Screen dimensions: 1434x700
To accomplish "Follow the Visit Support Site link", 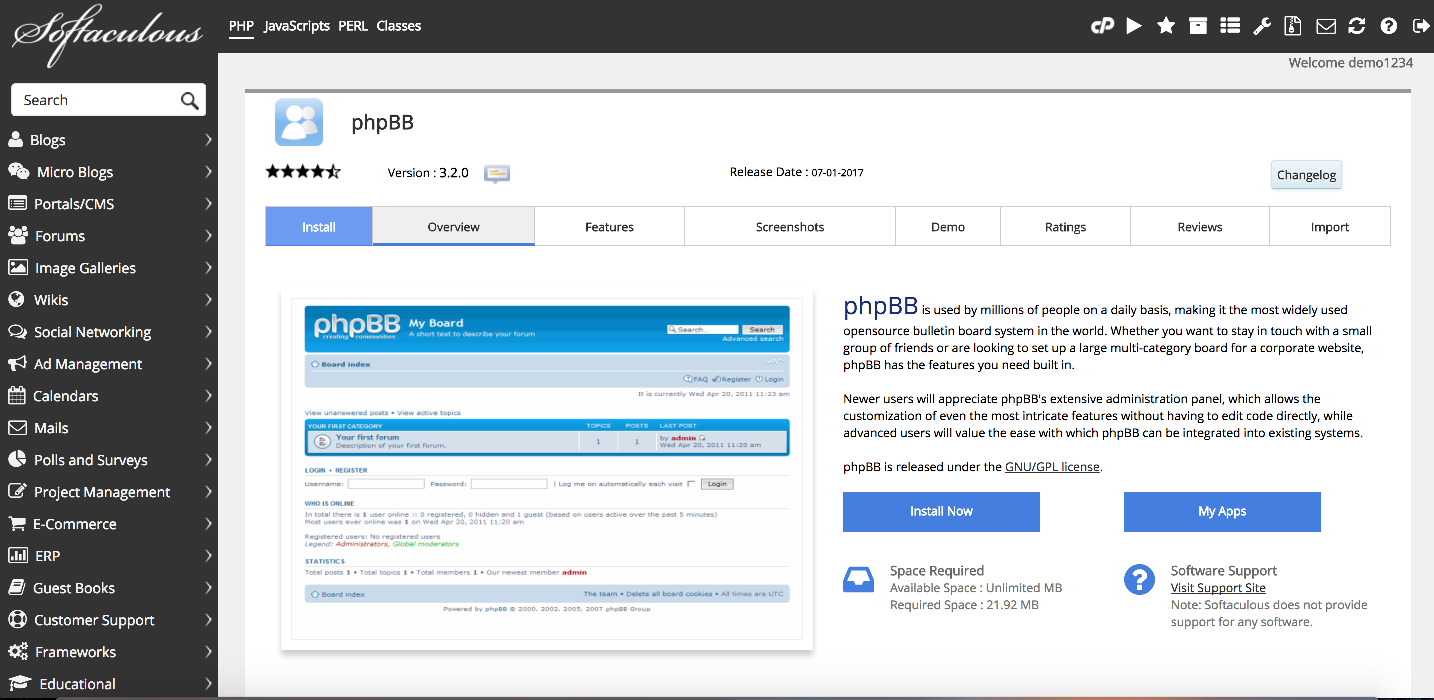I will point(1218,588).
